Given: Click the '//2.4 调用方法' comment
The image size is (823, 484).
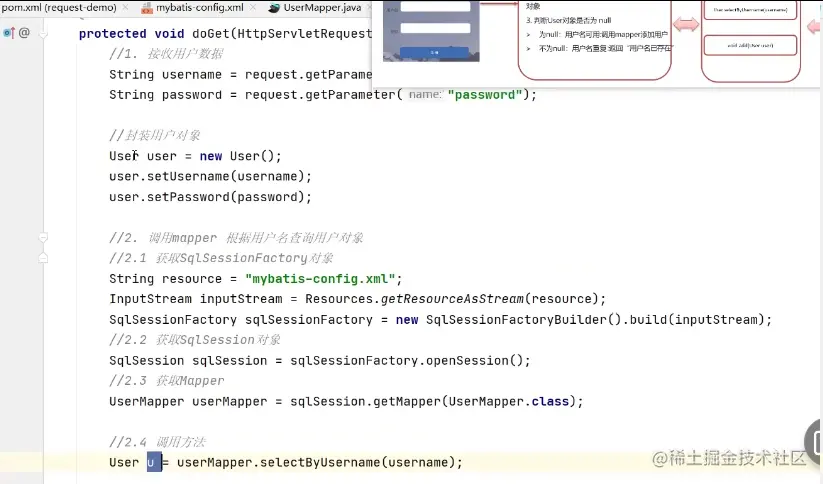Looking at the screenshot, I should click(x=157, y=442).
